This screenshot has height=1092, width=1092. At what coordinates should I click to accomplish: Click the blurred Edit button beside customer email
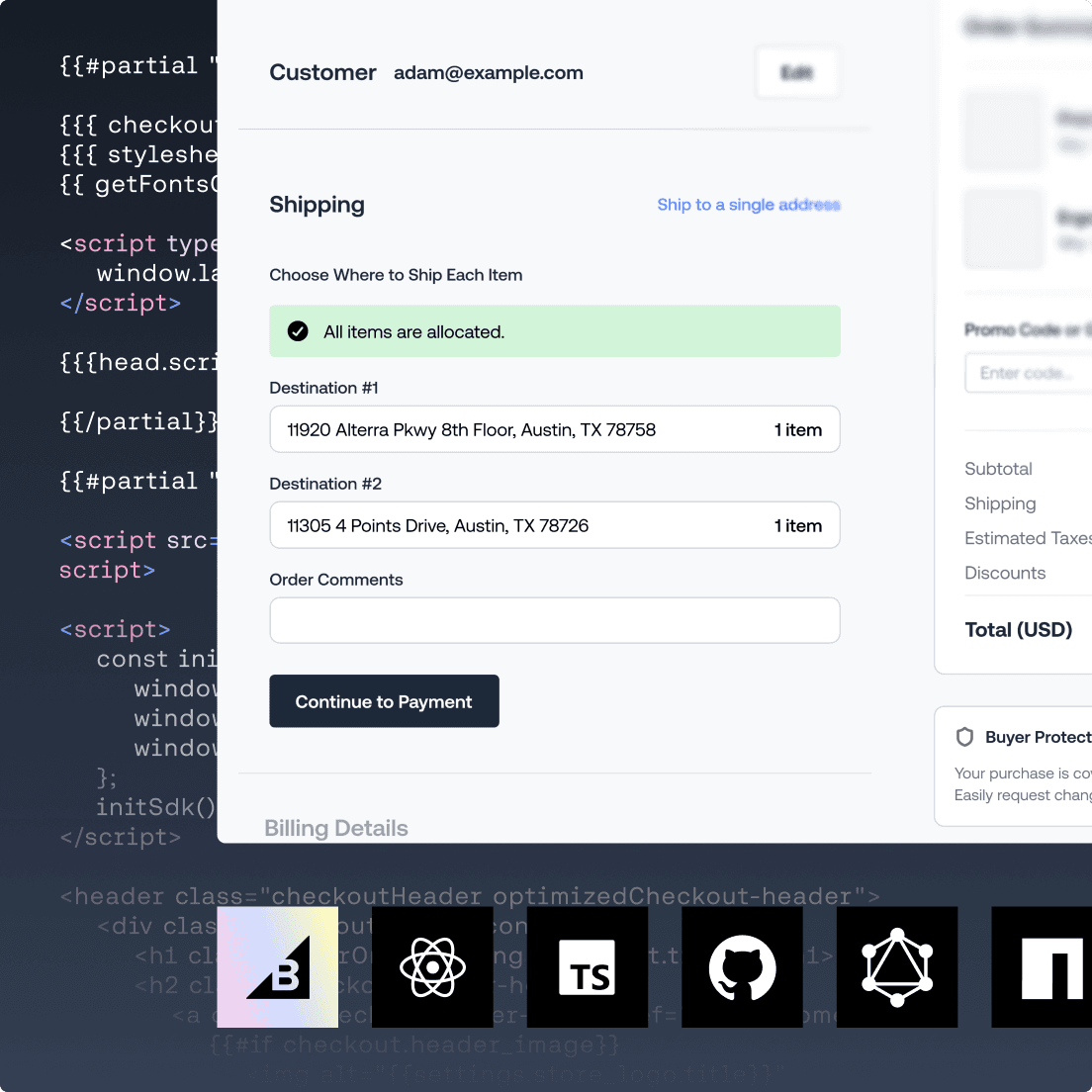tap(796, 72)
